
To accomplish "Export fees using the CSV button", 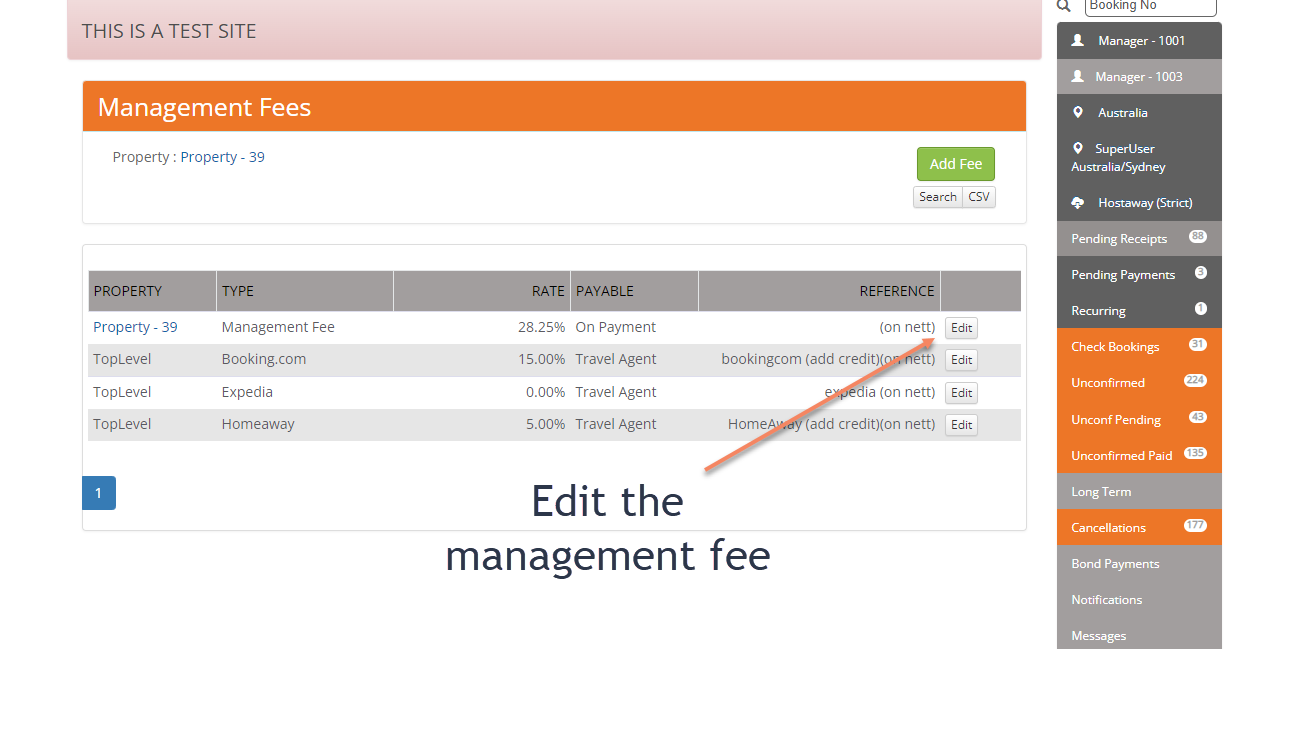I will click(x=979, y=197).
